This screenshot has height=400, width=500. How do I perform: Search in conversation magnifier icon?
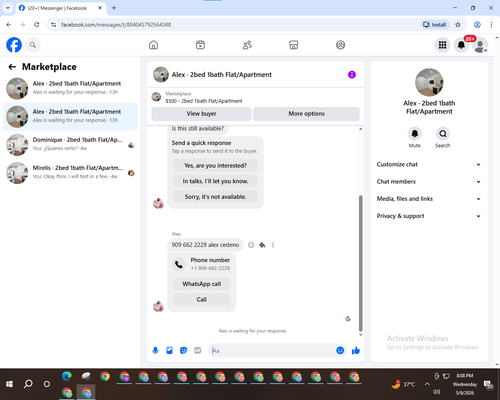[443, 134]
